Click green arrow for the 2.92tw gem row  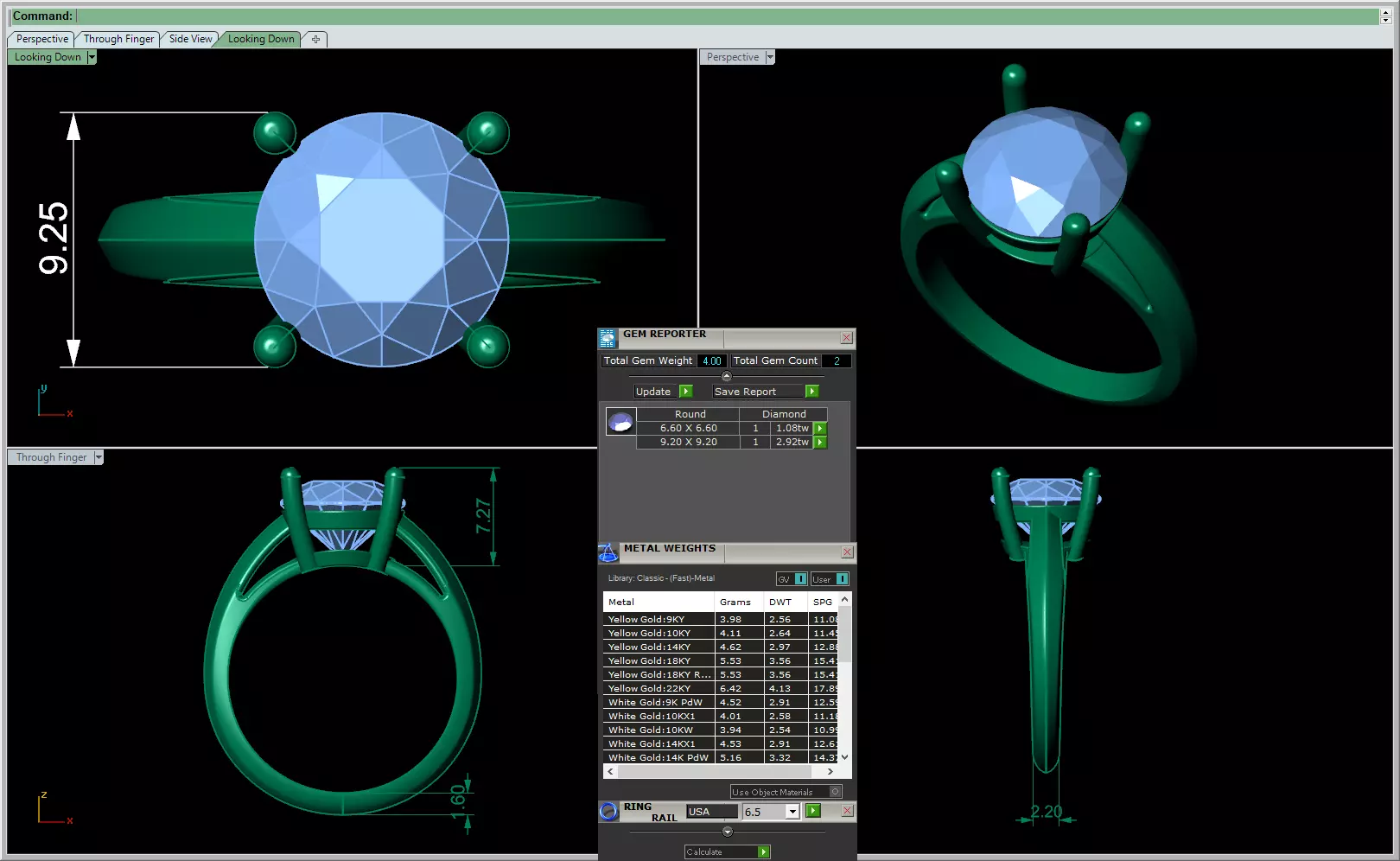pos(820,442)
